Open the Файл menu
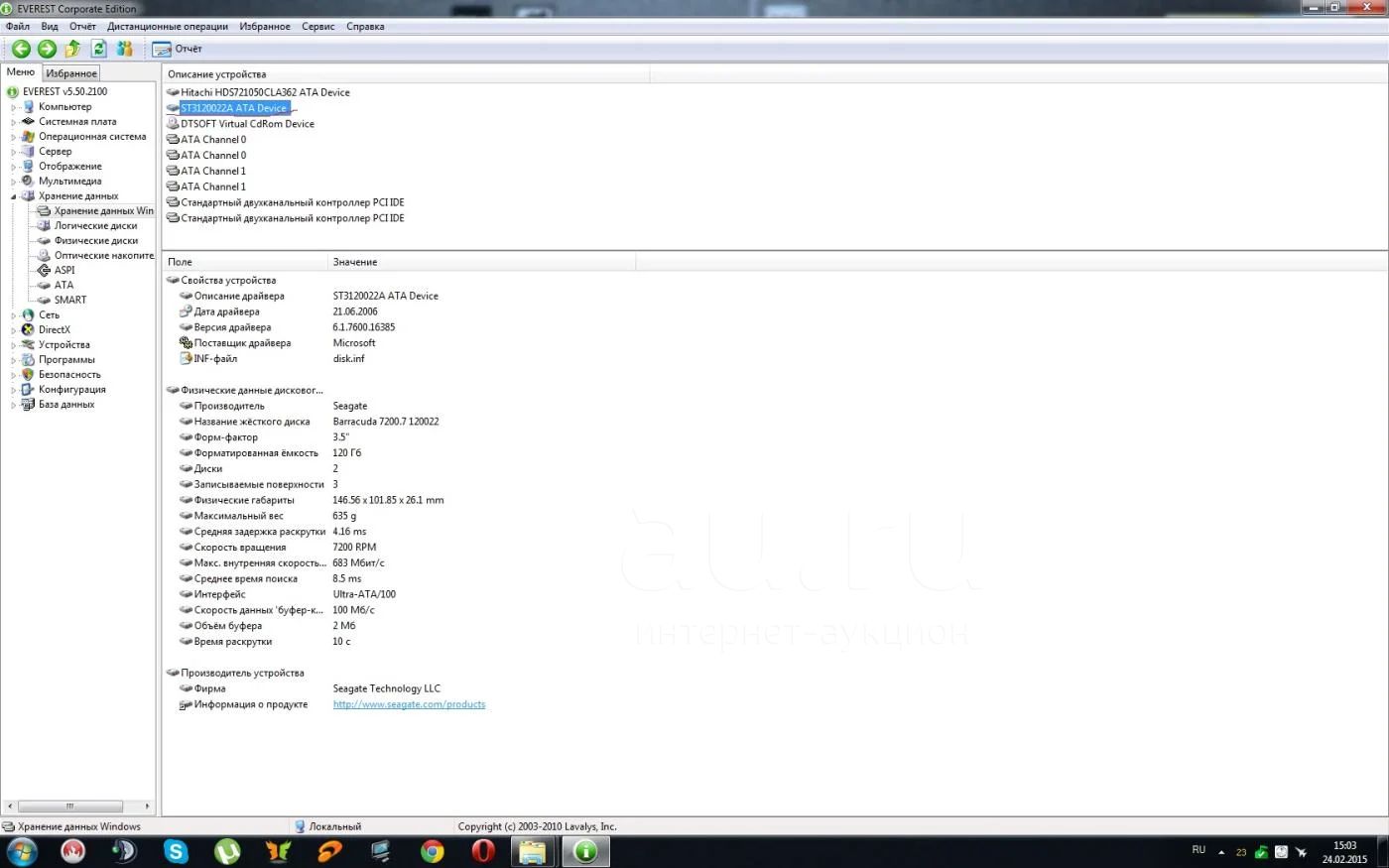Screen dimensions: 1389x868 18,27
